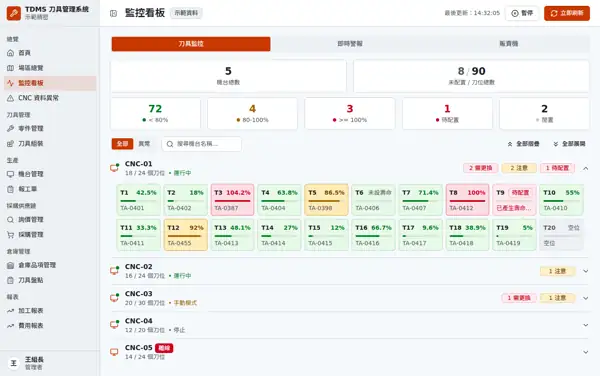Select the 全部 filter toggle
This screenshot has width=600, height=376.
[122, 144]
